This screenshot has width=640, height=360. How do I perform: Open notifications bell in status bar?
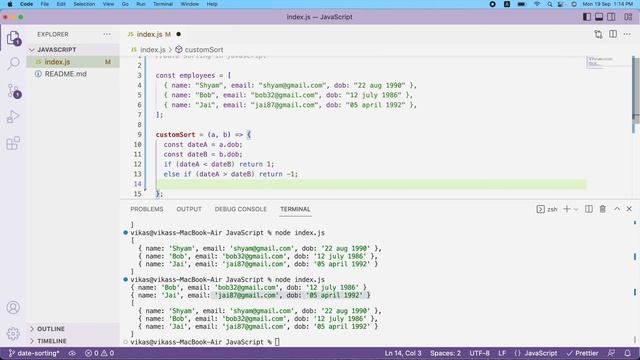(628, 353)
